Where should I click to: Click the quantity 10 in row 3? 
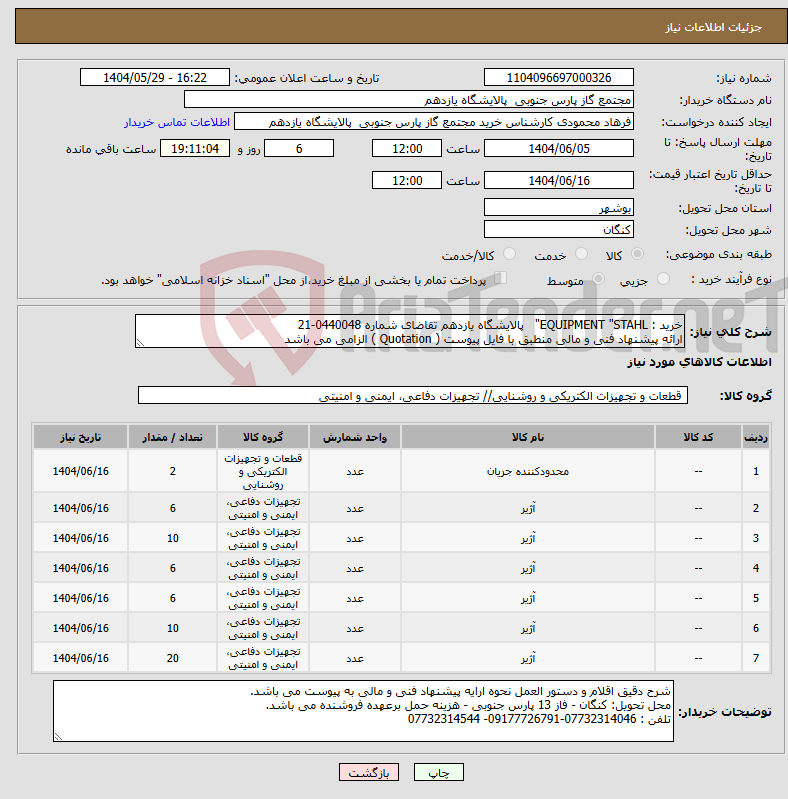pyautogui.click(x=173, y=538)
